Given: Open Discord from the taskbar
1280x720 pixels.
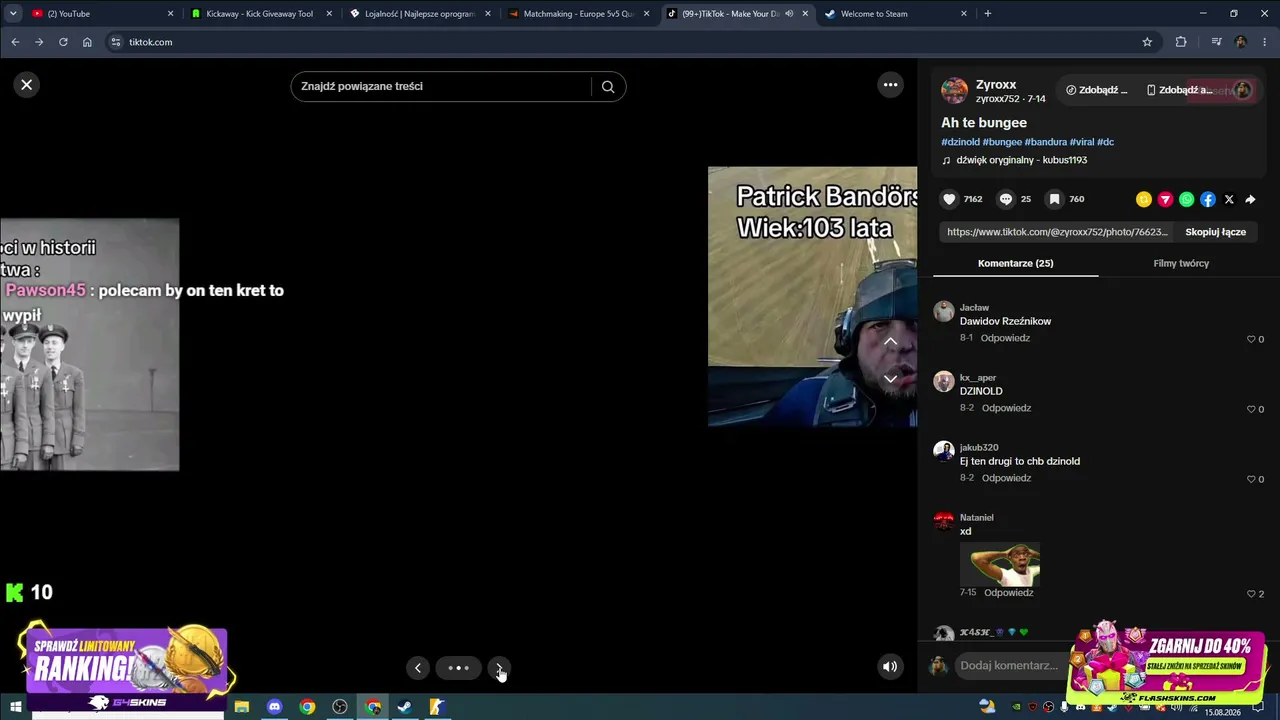Looking at the screenshot, I should pos(275,707).
